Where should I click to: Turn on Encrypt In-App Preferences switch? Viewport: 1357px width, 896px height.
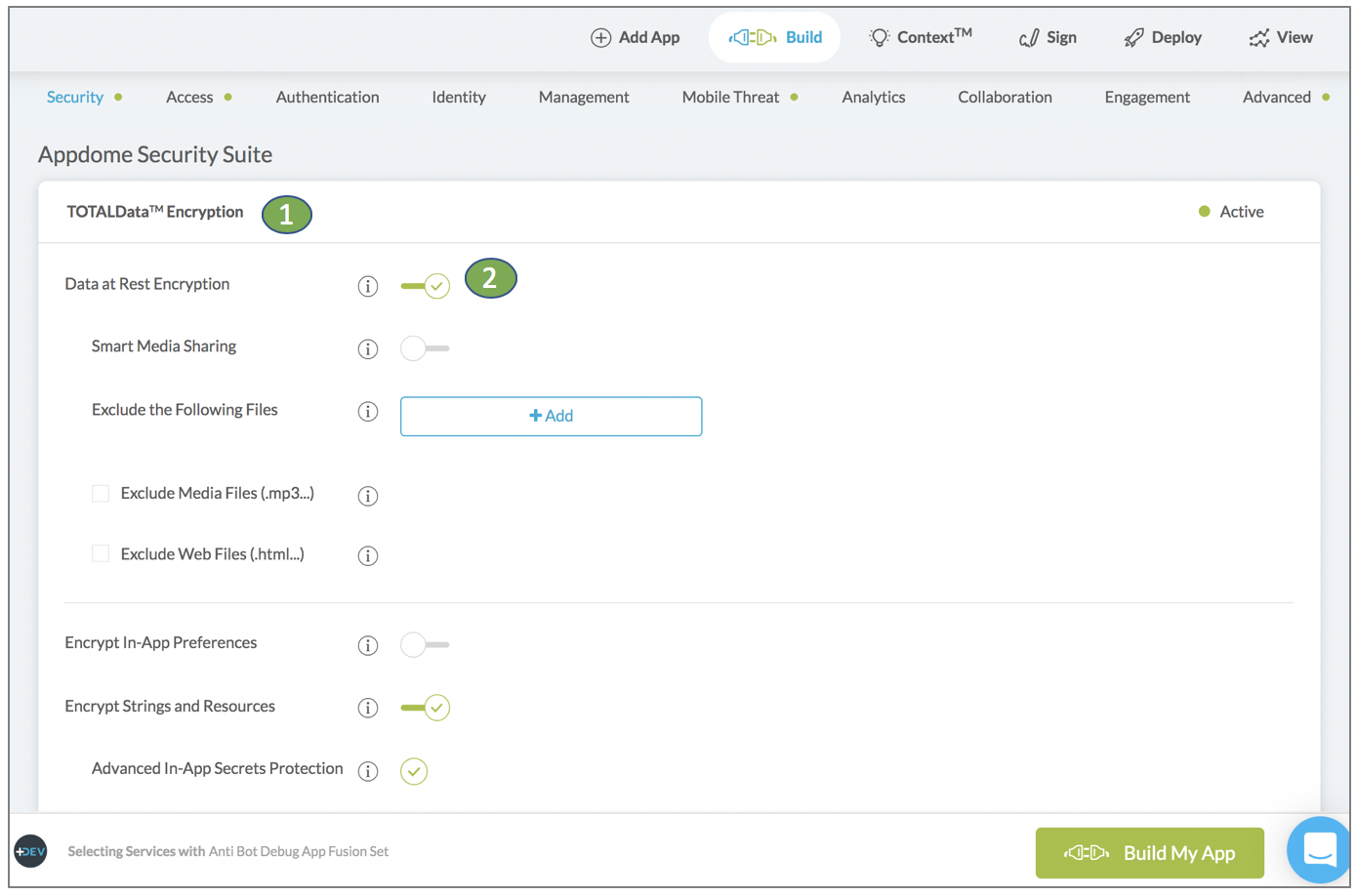[x=425, y=645]
